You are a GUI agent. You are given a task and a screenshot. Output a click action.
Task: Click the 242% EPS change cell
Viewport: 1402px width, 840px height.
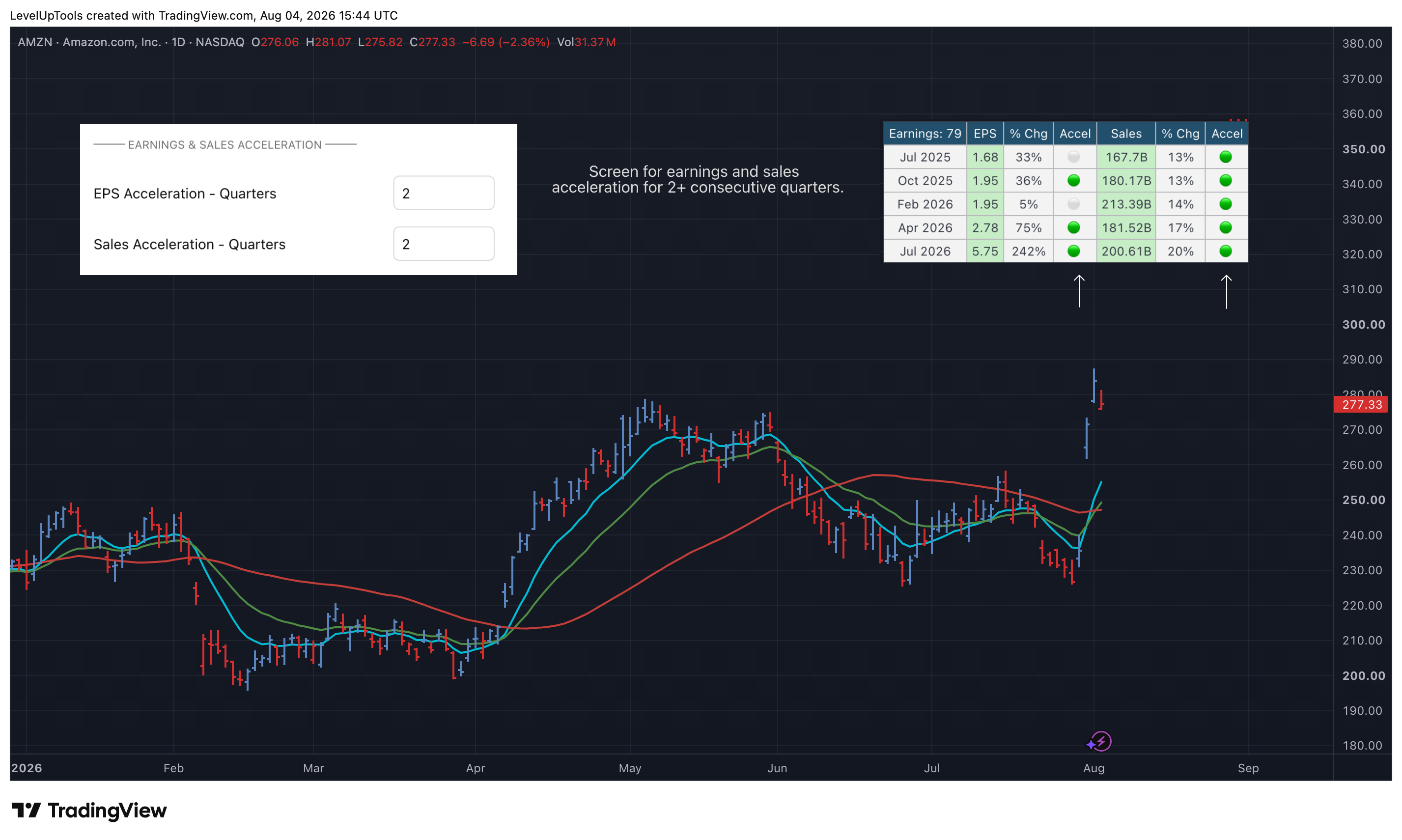coord(1029,252)
